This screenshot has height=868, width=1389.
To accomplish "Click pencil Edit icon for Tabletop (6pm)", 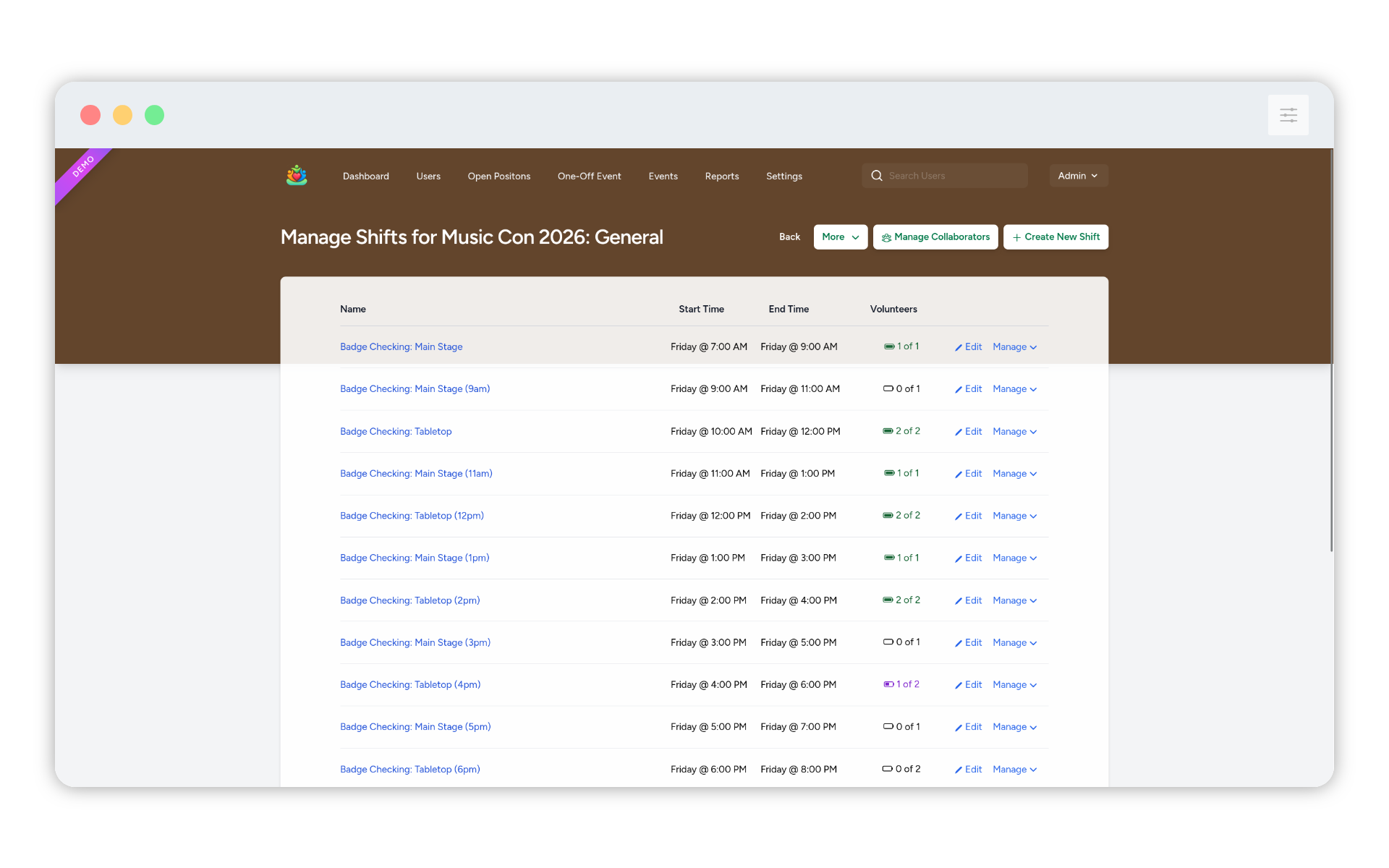I will click(x=959, y=770).
